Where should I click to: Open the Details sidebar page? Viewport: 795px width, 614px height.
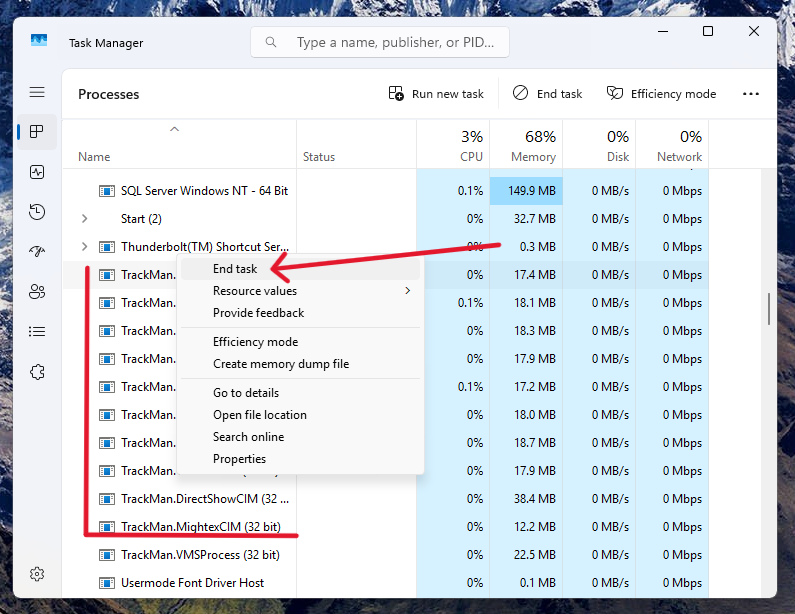[37, 332]
